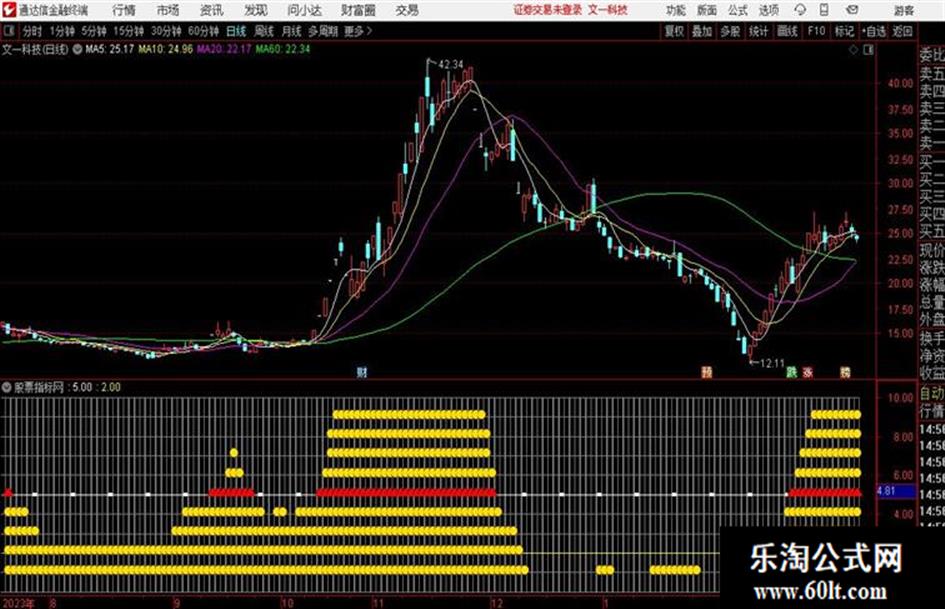Open the 发现 menu
The width and height of the screenshot is (945, 609).
(256, 10)
